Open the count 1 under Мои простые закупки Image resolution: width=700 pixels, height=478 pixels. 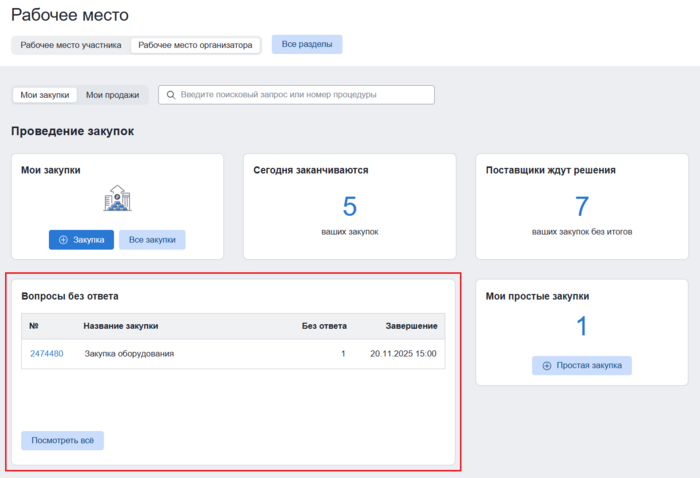(581, 326)
